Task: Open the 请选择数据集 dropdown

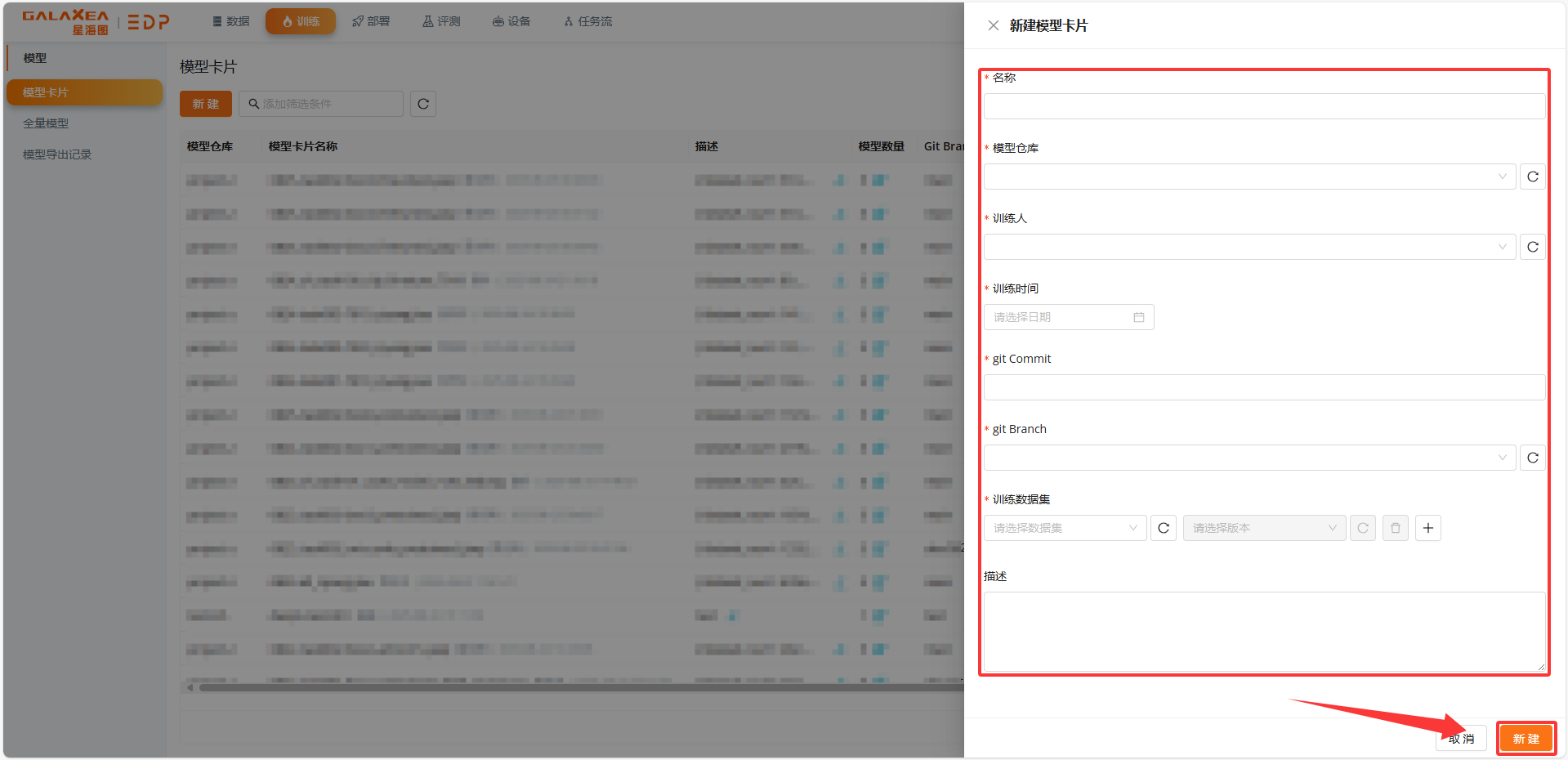Action: point(1065,528)
